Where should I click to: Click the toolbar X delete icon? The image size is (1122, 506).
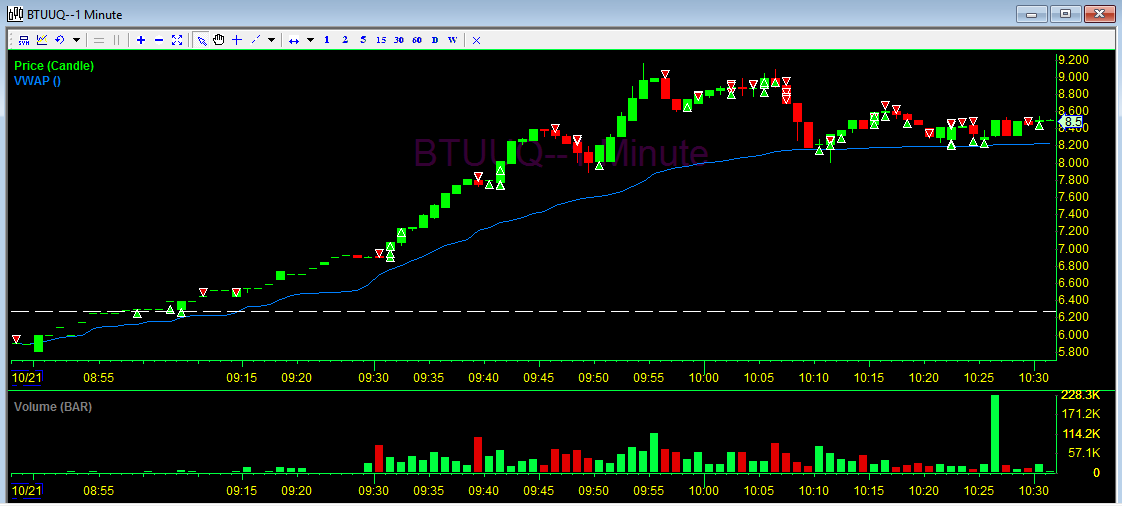pyautogui.click(x=477, y=40)
